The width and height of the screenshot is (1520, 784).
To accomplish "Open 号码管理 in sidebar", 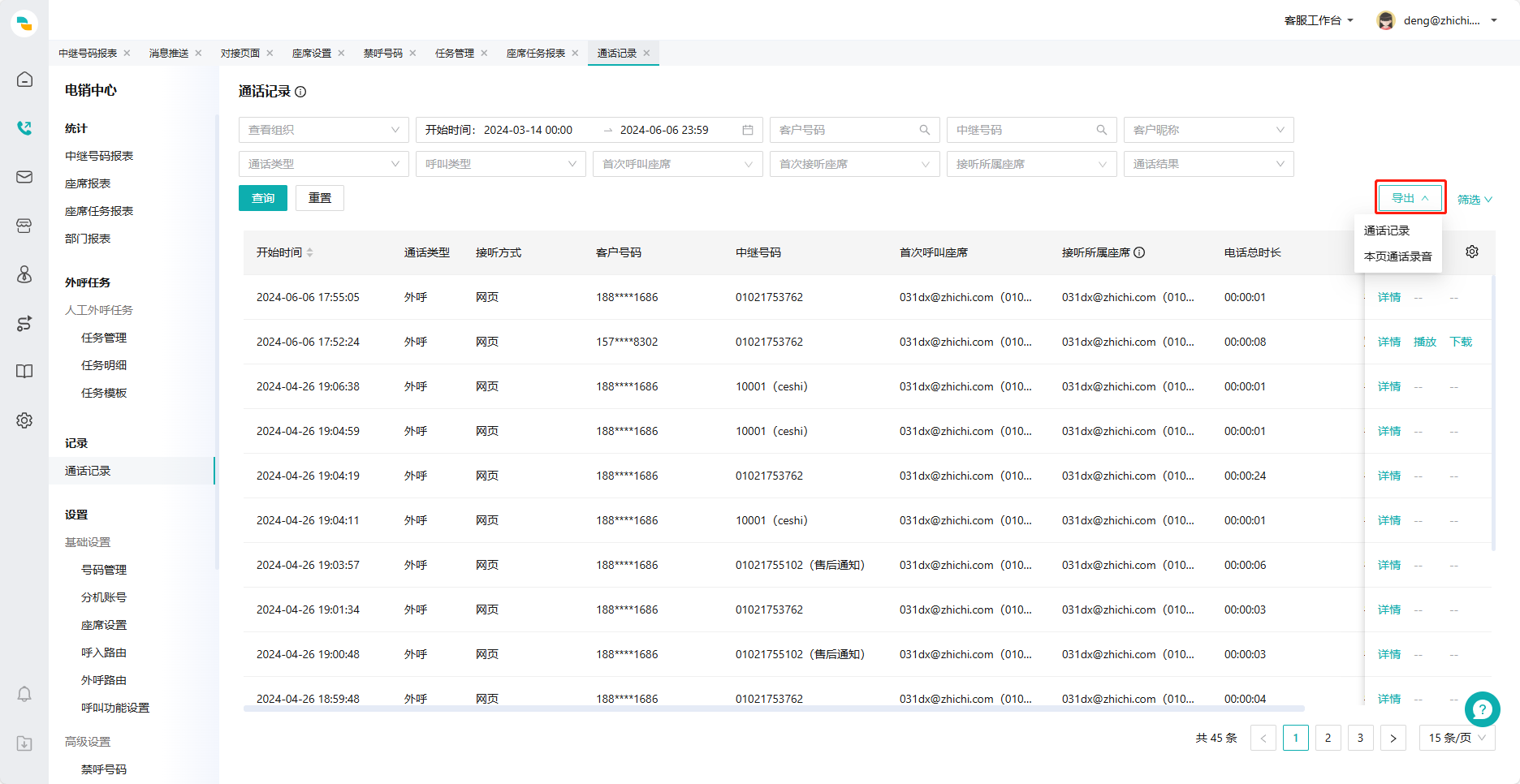I will pos(104,570).
